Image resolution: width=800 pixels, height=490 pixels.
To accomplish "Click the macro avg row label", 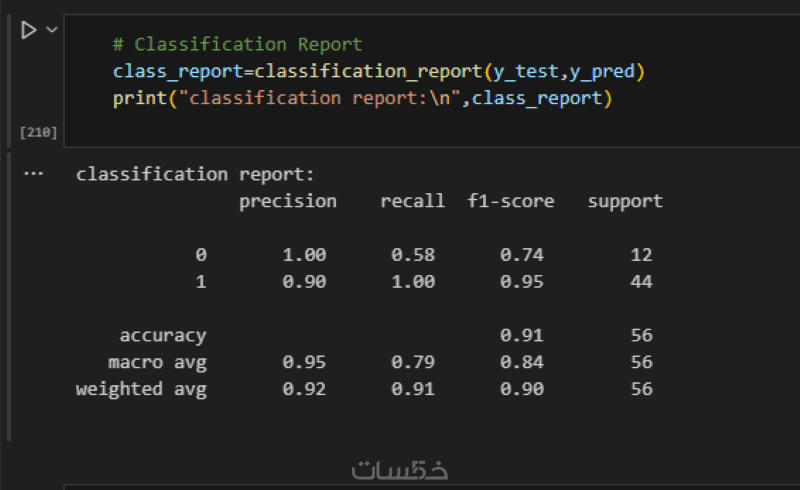I will pos(157,362).
